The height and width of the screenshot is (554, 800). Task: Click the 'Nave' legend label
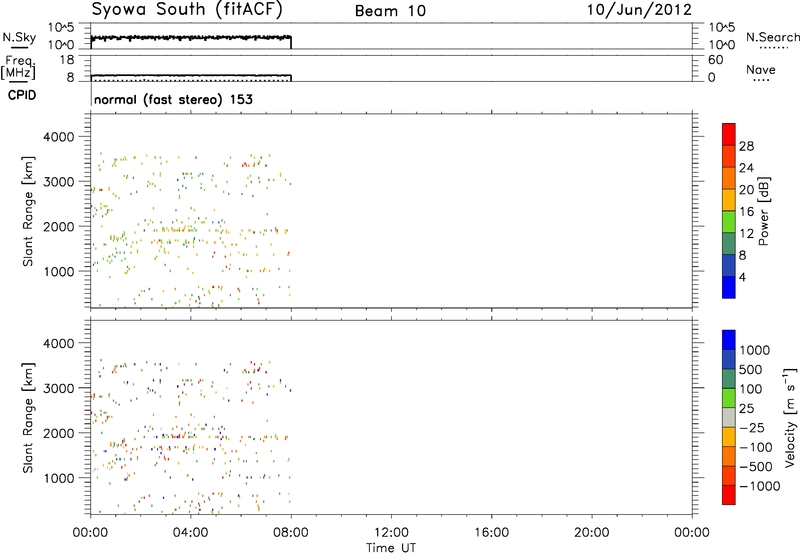pos(760,69)
